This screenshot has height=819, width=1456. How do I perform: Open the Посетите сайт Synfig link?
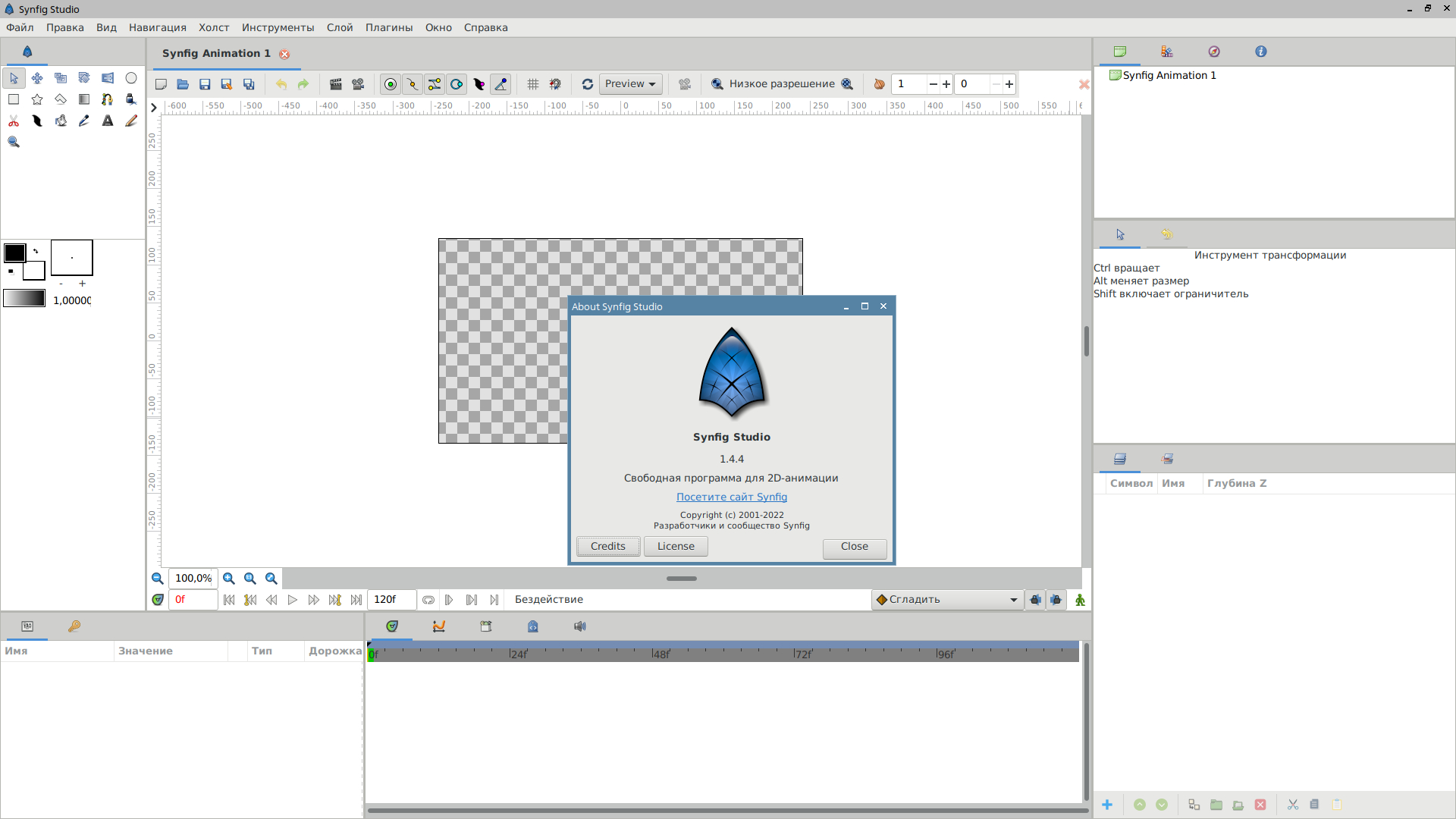click(732, 497)
